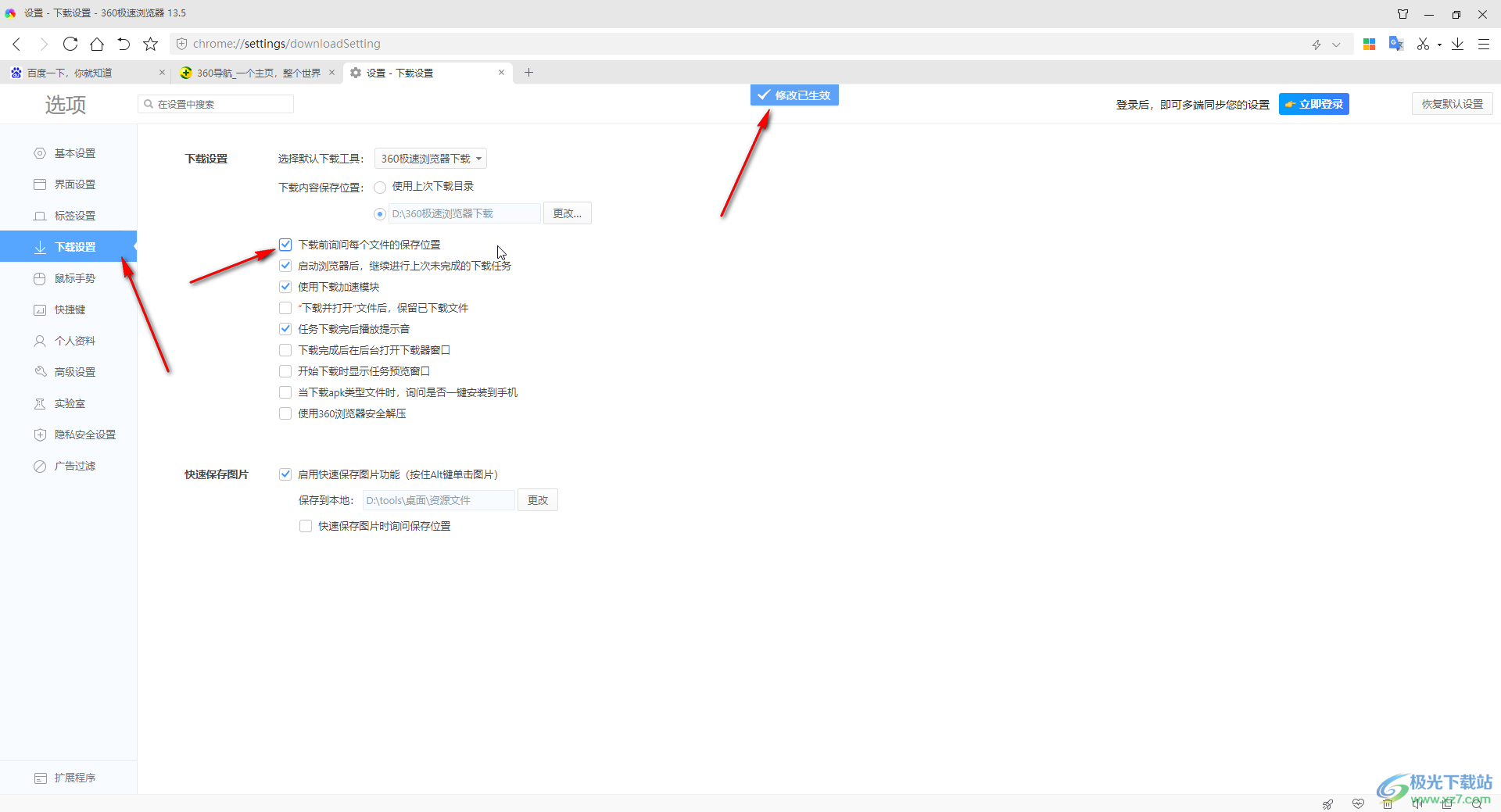Viewport: 1501px width, 812px height.
Task: Toggle 任务下载完后播放提示音 checkbox
Action: point(285,329)
